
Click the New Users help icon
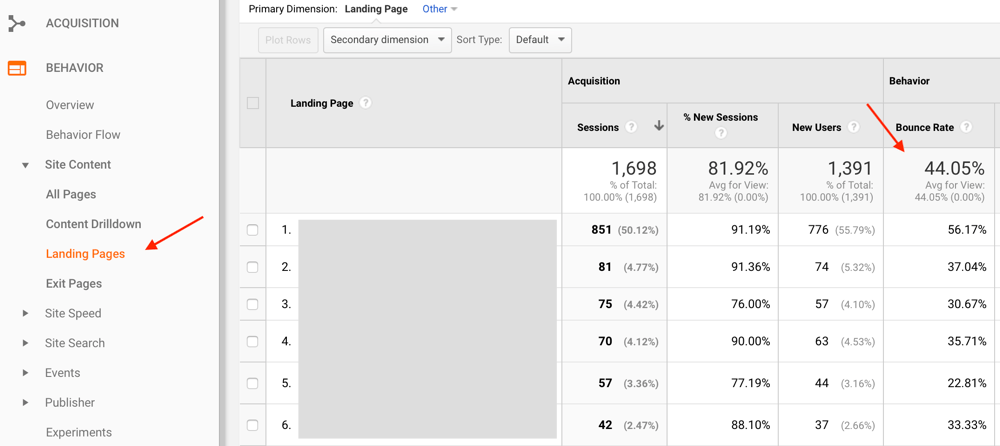[853, 127]
